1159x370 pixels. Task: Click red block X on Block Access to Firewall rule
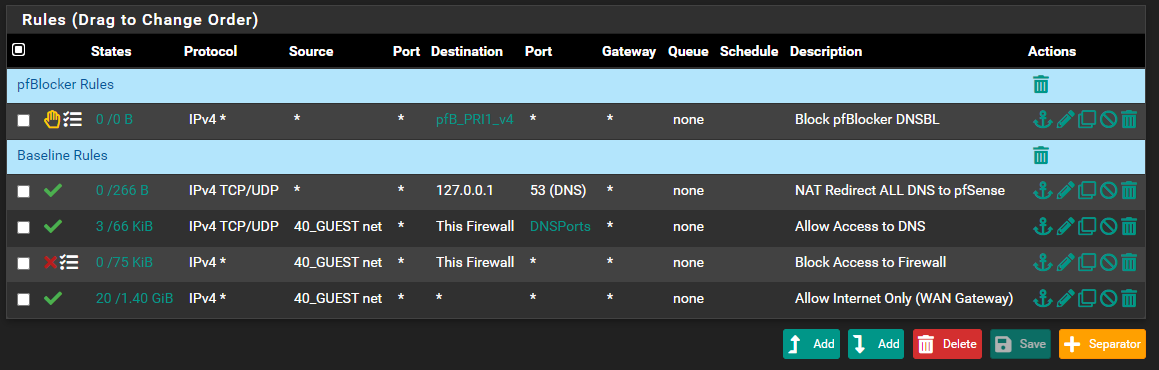50,262
